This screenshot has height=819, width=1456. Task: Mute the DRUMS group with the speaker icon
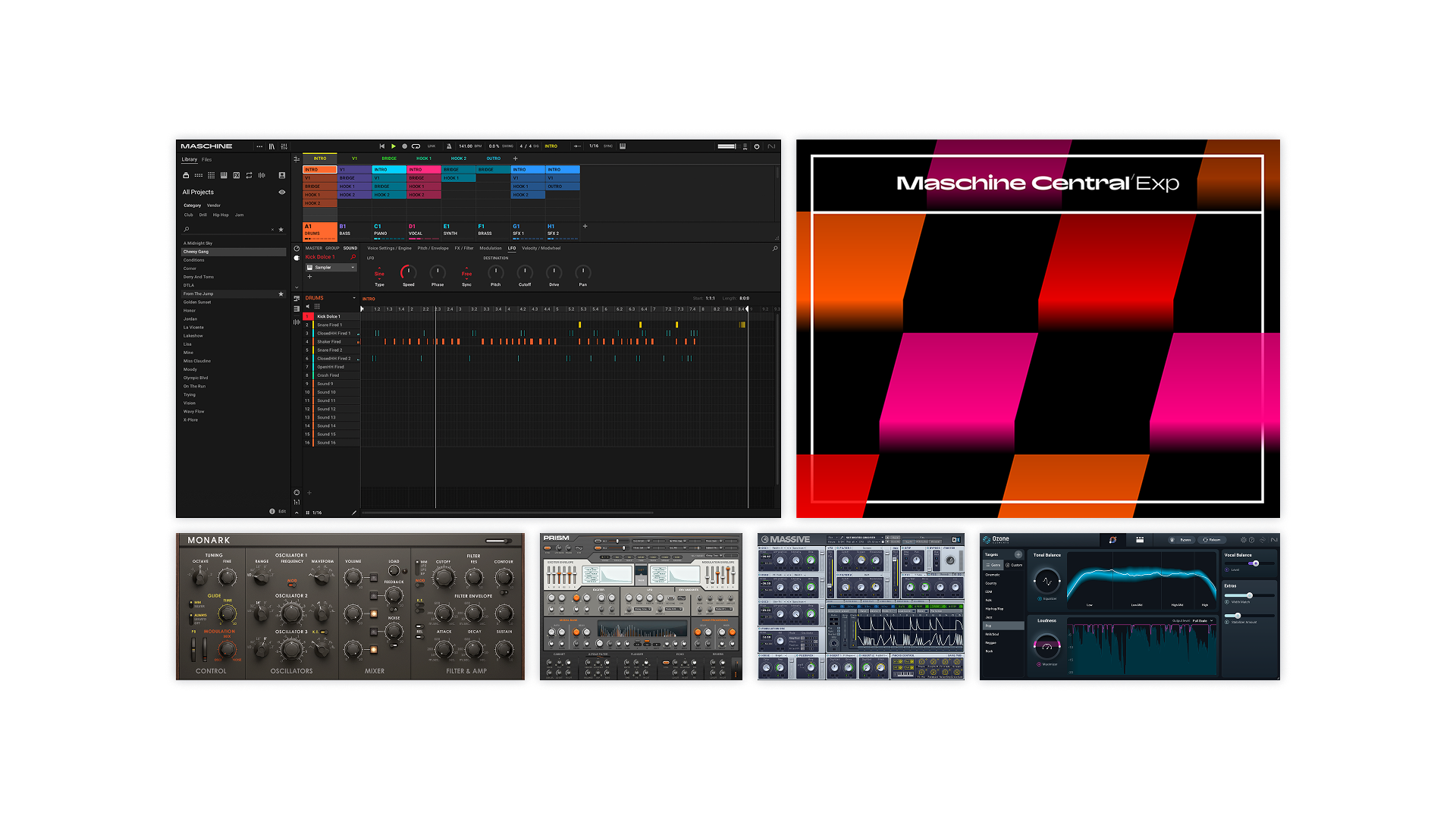308,306
